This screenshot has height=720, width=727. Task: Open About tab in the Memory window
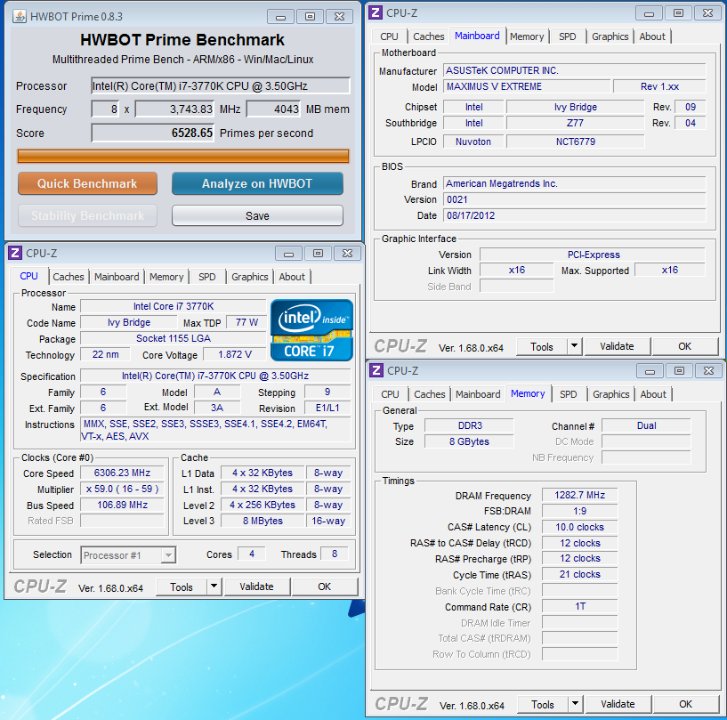(653, 395)
